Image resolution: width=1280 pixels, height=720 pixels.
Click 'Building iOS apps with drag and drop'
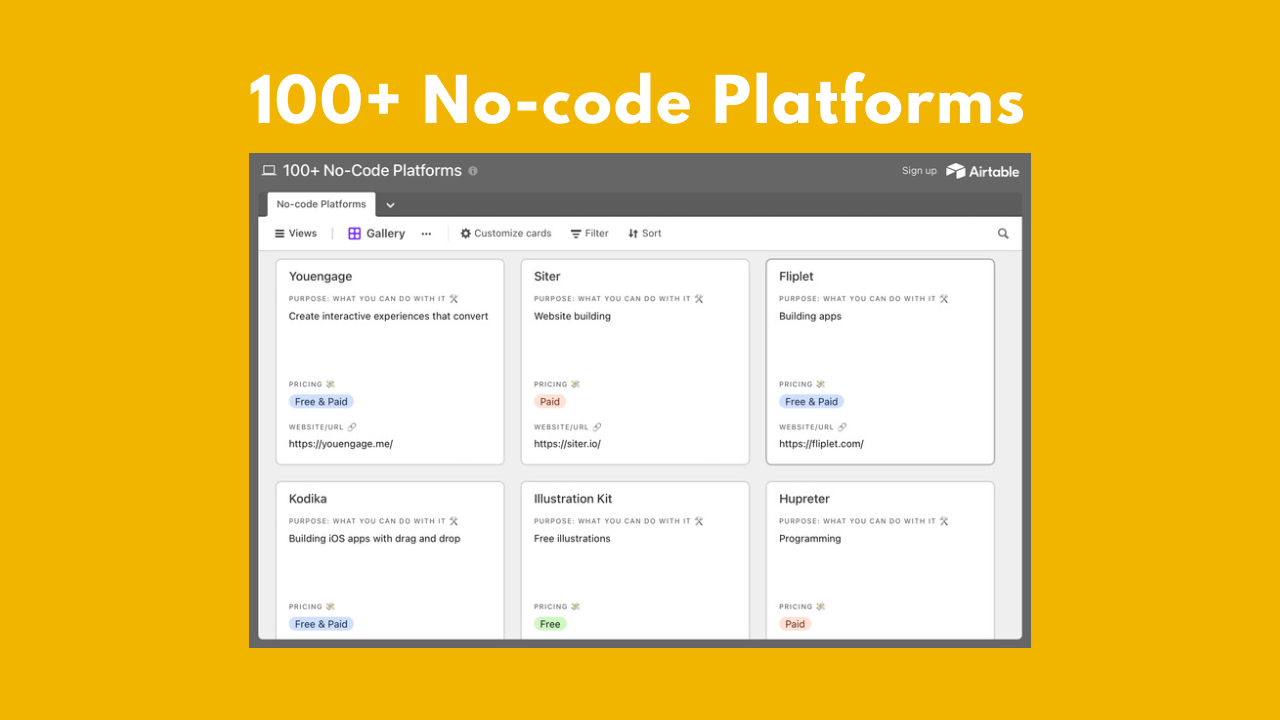pyautogui.click(x=375, y=538)
